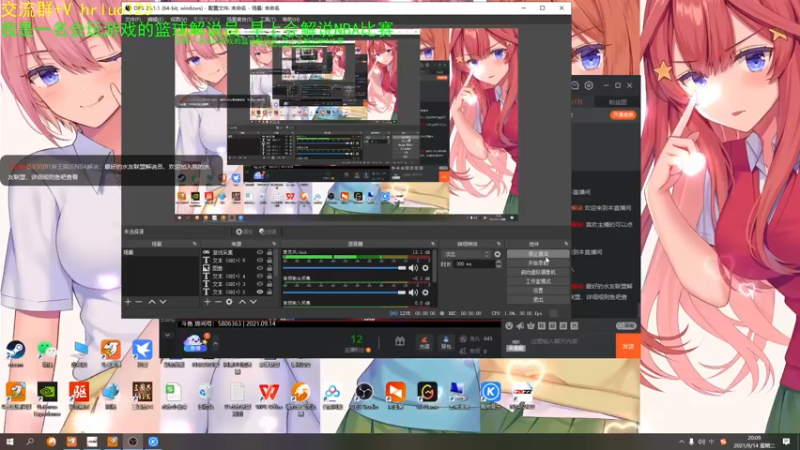
Task: Add a new scene with plus icon
Action: pyautogui.click(x=128, y=302)
